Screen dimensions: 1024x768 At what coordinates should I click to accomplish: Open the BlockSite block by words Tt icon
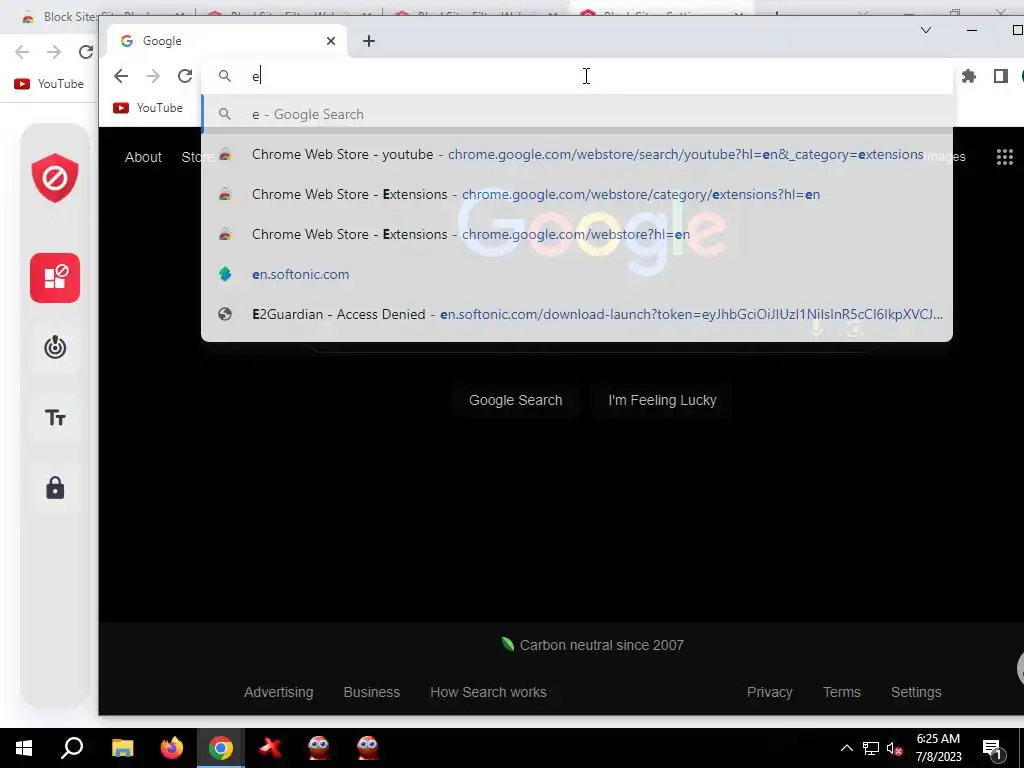click(x=55, y=418)
